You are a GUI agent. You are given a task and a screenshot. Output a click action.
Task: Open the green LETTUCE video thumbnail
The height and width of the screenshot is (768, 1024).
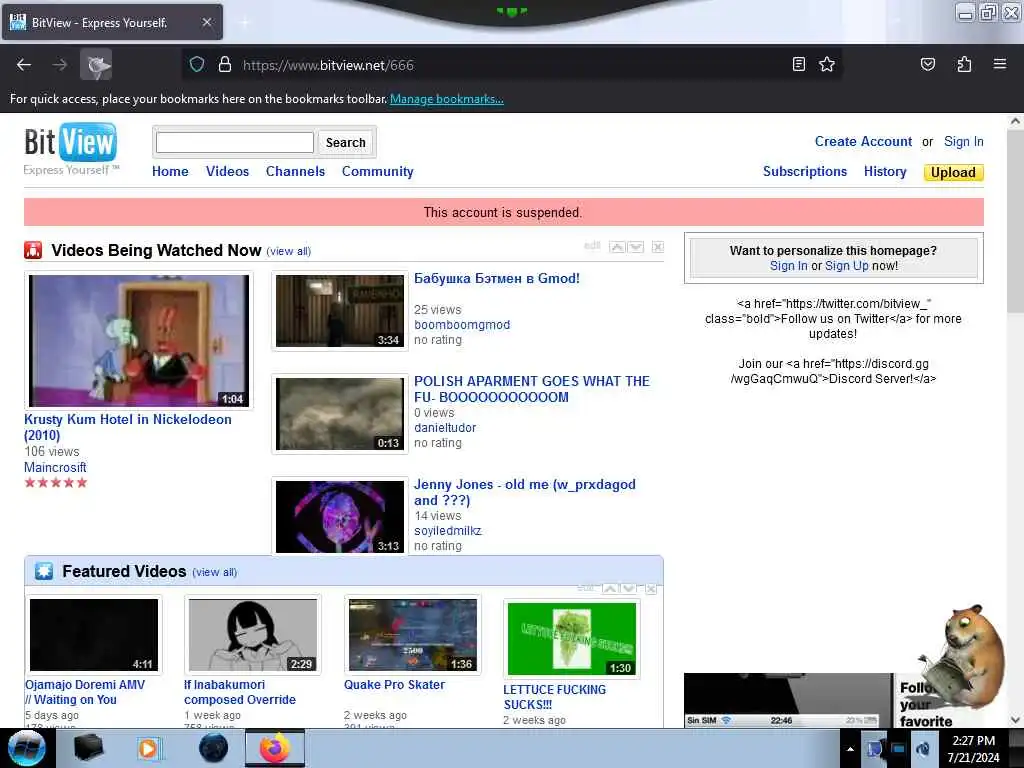(571, 639)
